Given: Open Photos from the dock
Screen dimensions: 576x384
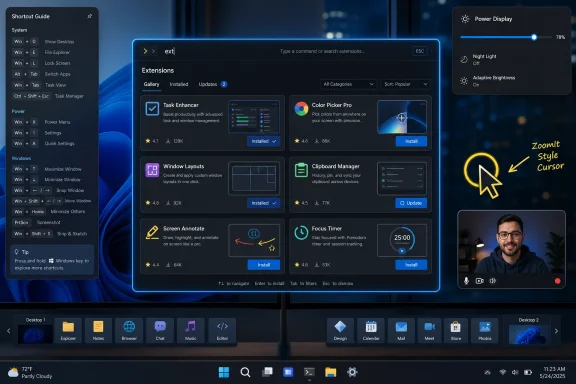Looking at the screenshot, I should point(485,330).
